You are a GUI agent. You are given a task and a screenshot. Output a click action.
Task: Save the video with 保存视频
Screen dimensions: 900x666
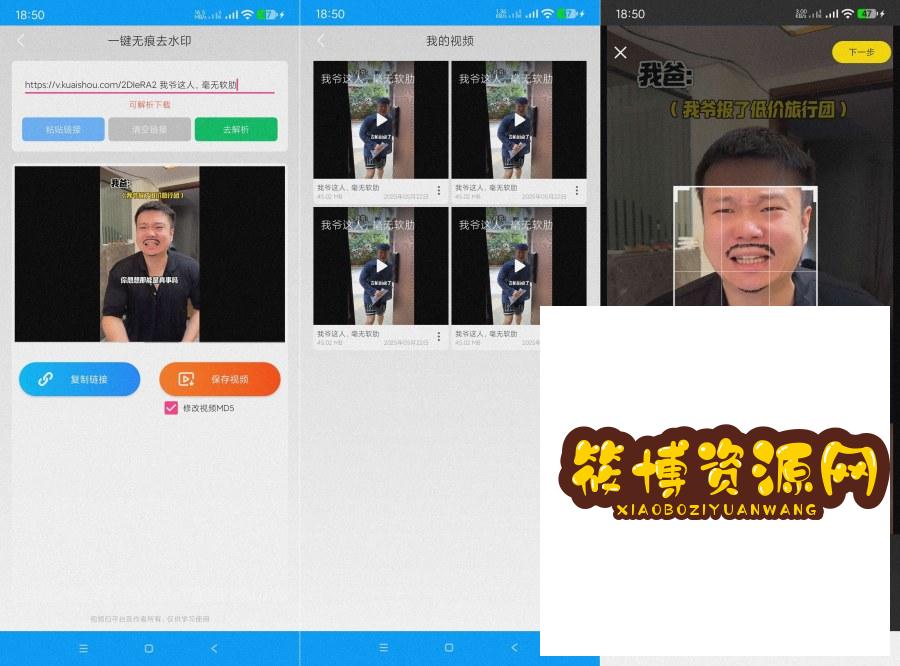click(220, 379)
